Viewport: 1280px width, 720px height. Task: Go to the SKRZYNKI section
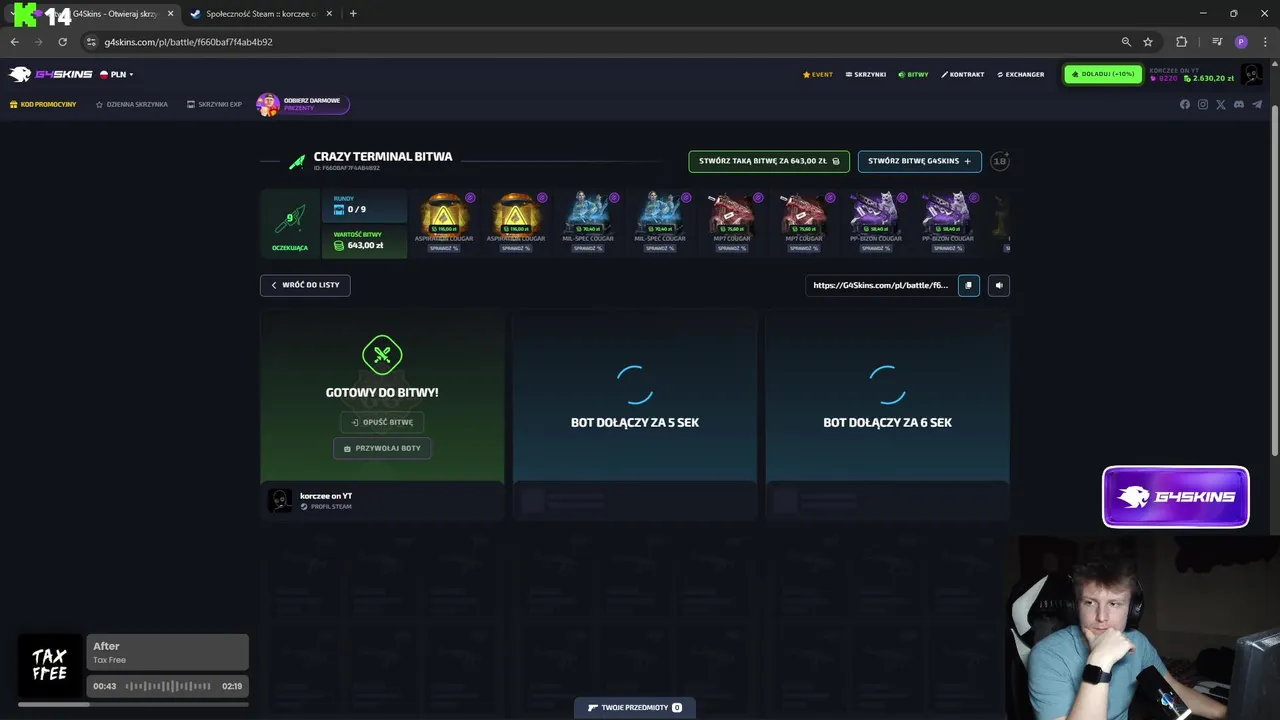coord(866,74)
